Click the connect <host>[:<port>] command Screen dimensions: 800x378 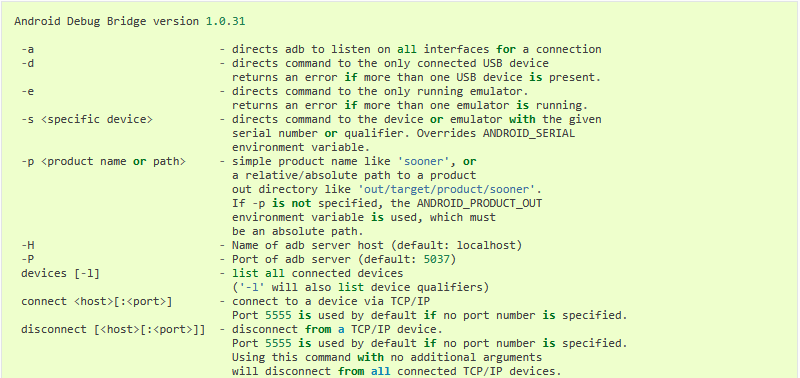point(97,301)
